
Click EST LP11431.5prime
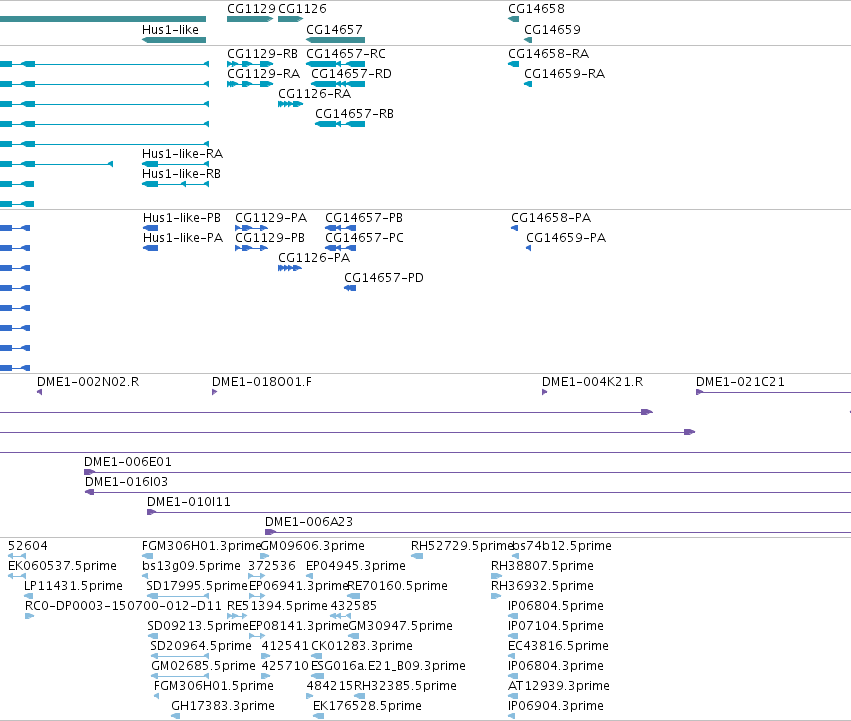tap(73, 586)
